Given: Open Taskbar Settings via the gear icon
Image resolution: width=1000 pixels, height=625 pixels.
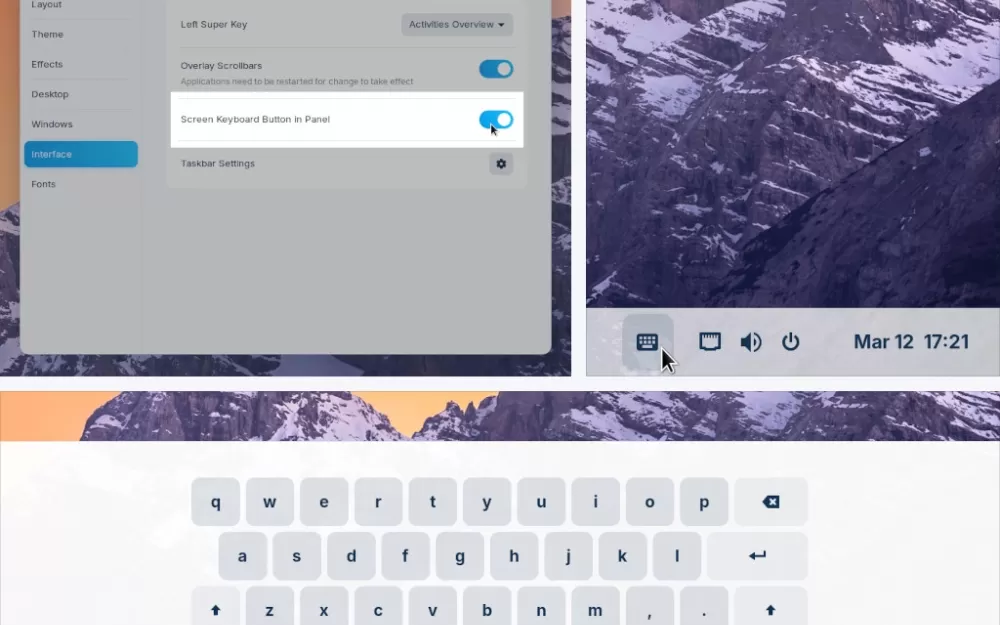Looking at the screenshot, I should coord(501,163).
